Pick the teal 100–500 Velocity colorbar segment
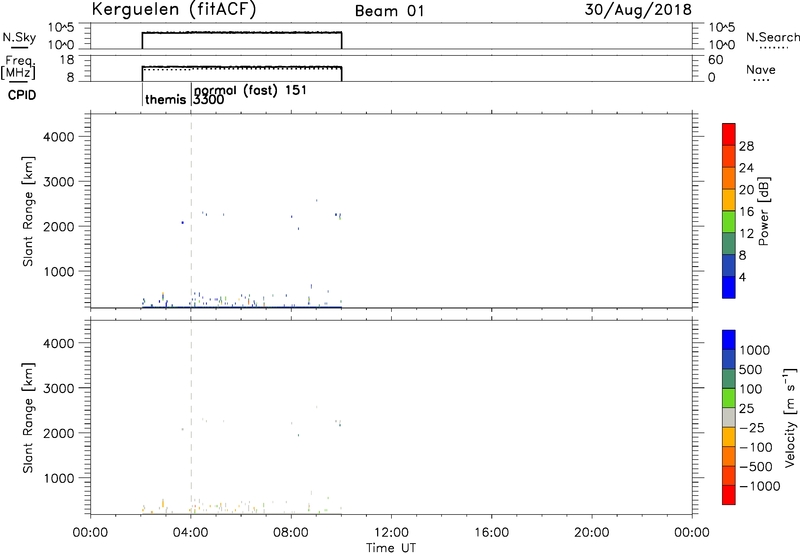Screen dimensions: 800x554 coord(729,379)
